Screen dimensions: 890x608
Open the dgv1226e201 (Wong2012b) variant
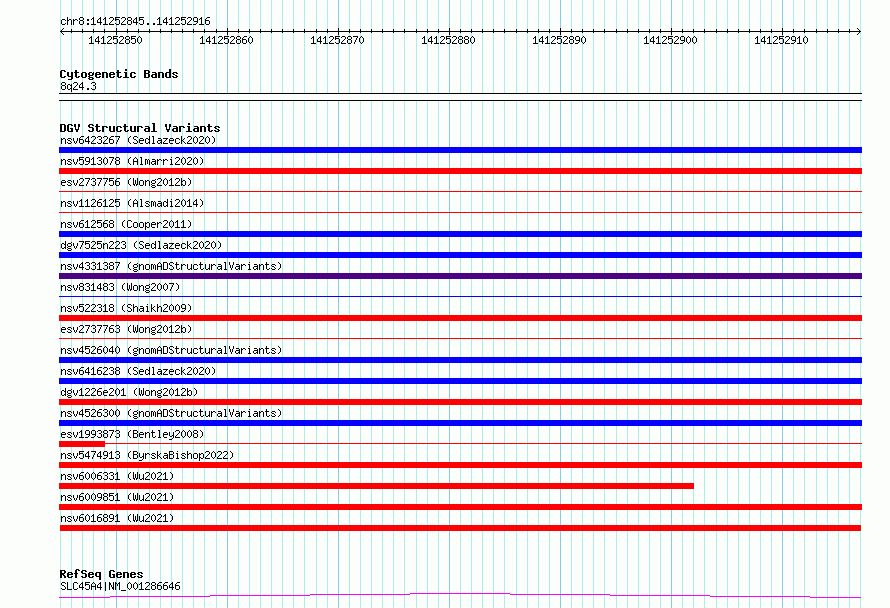129,392
